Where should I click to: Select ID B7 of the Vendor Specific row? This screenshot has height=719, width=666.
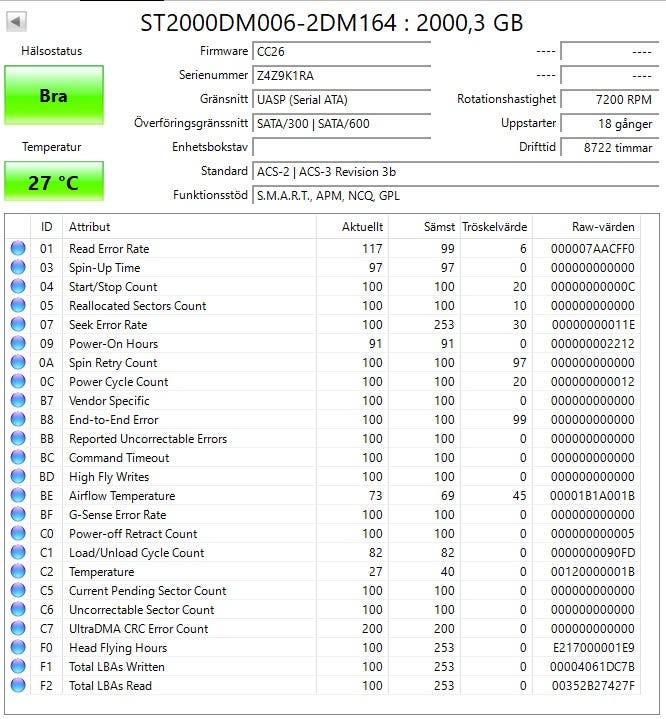[x=46, y=400]
